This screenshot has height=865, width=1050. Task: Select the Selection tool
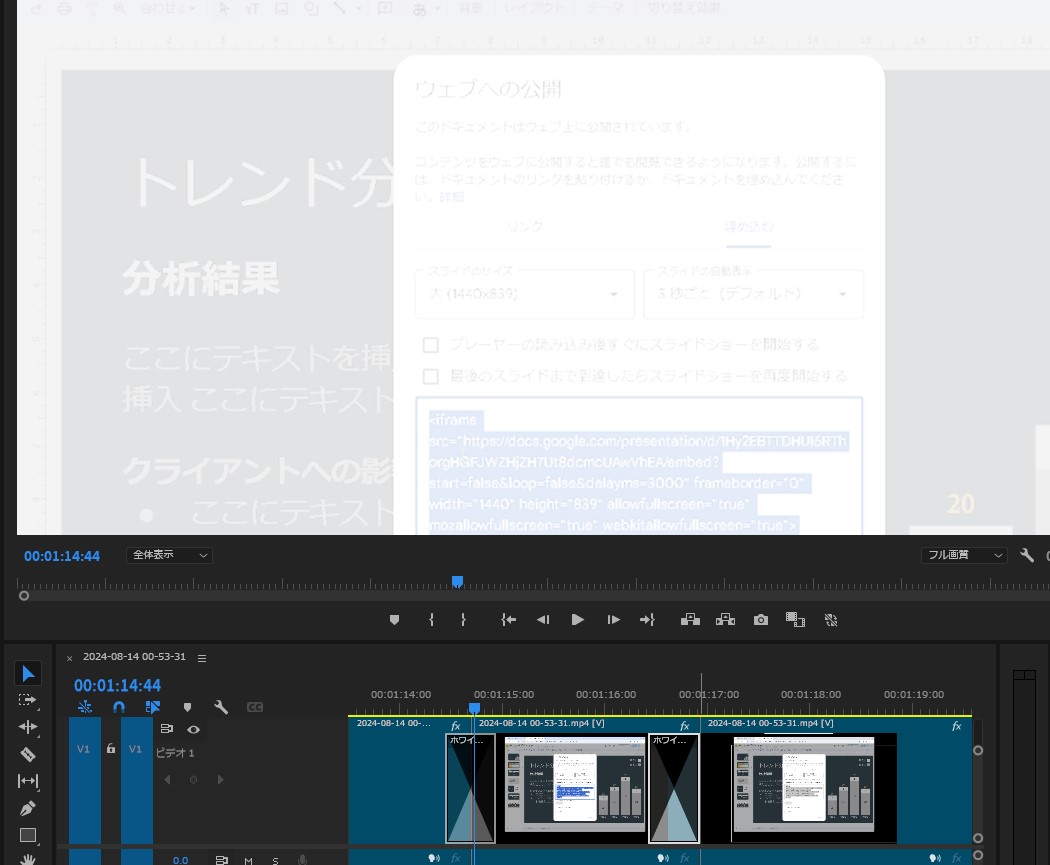tap(28, 672)
